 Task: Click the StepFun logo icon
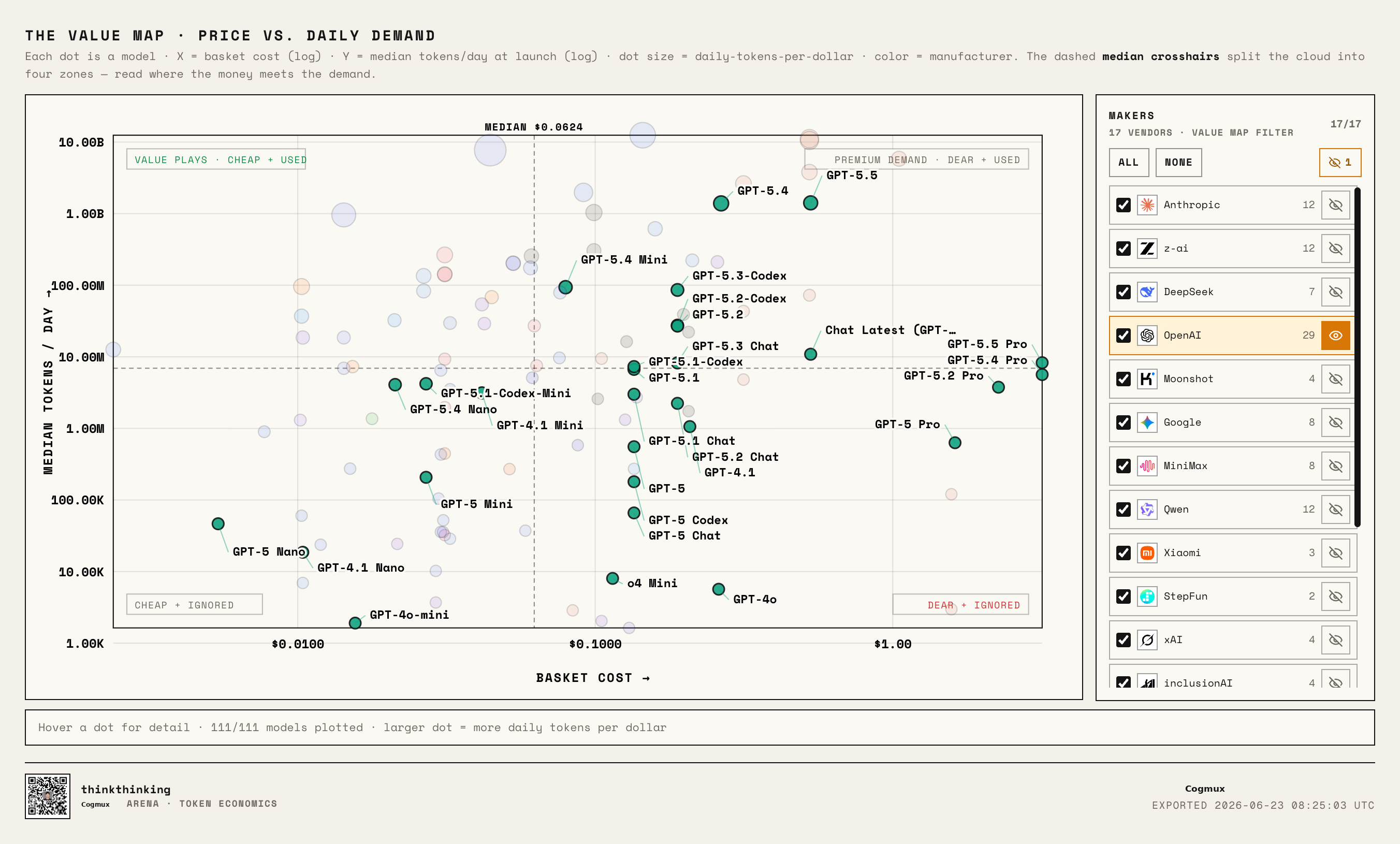coord(1147,596)
